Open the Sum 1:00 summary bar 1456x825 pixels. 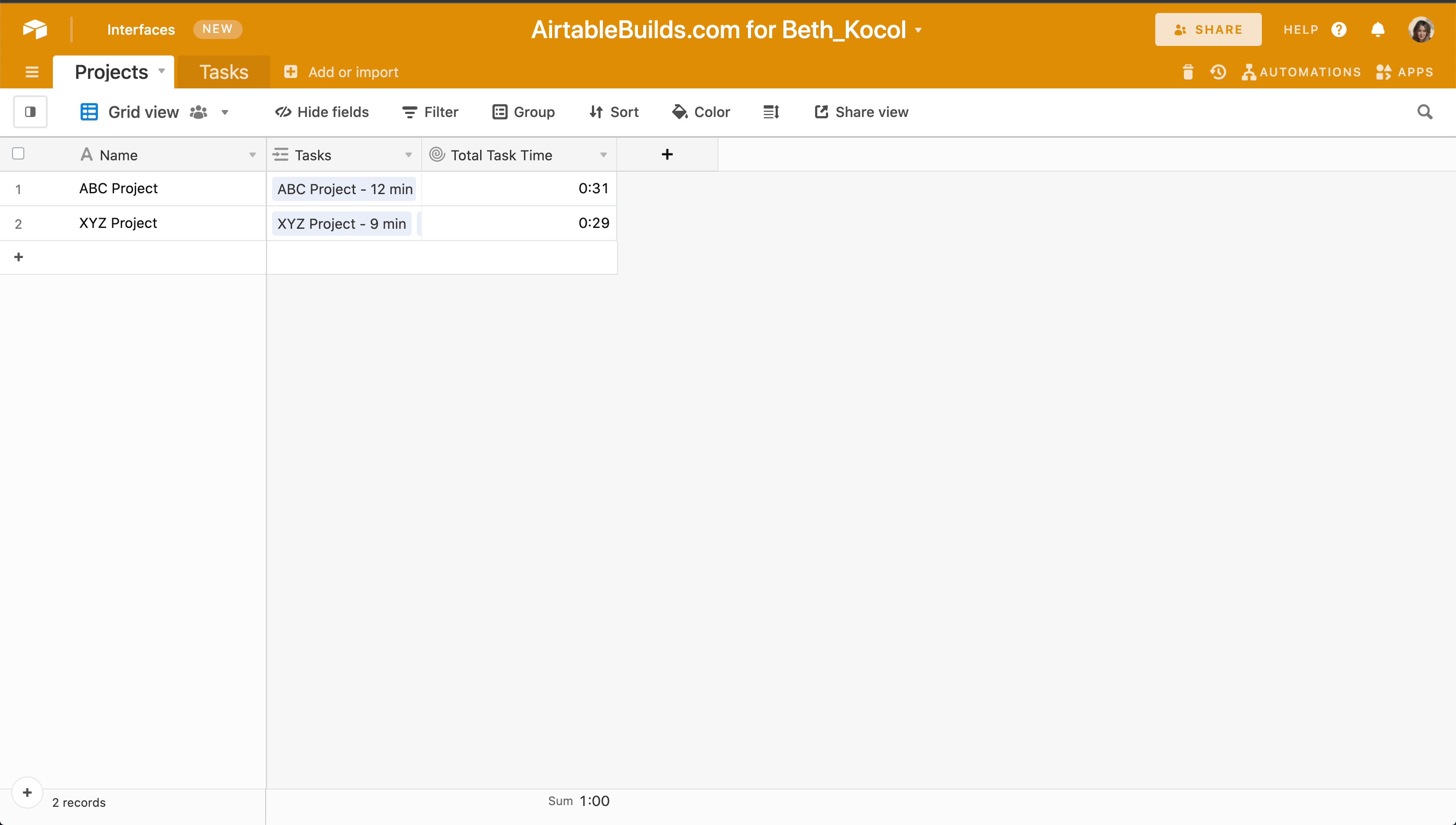[x=578, y=801]
